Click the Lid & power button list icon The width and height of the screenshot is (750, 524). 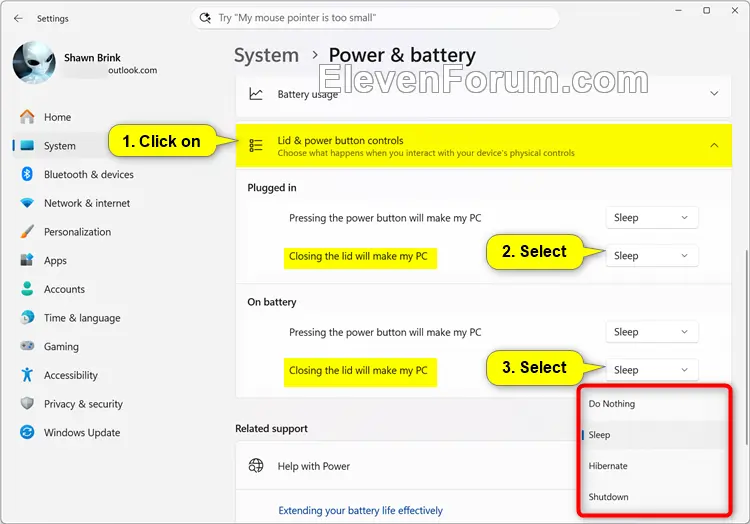coord(256,145)
